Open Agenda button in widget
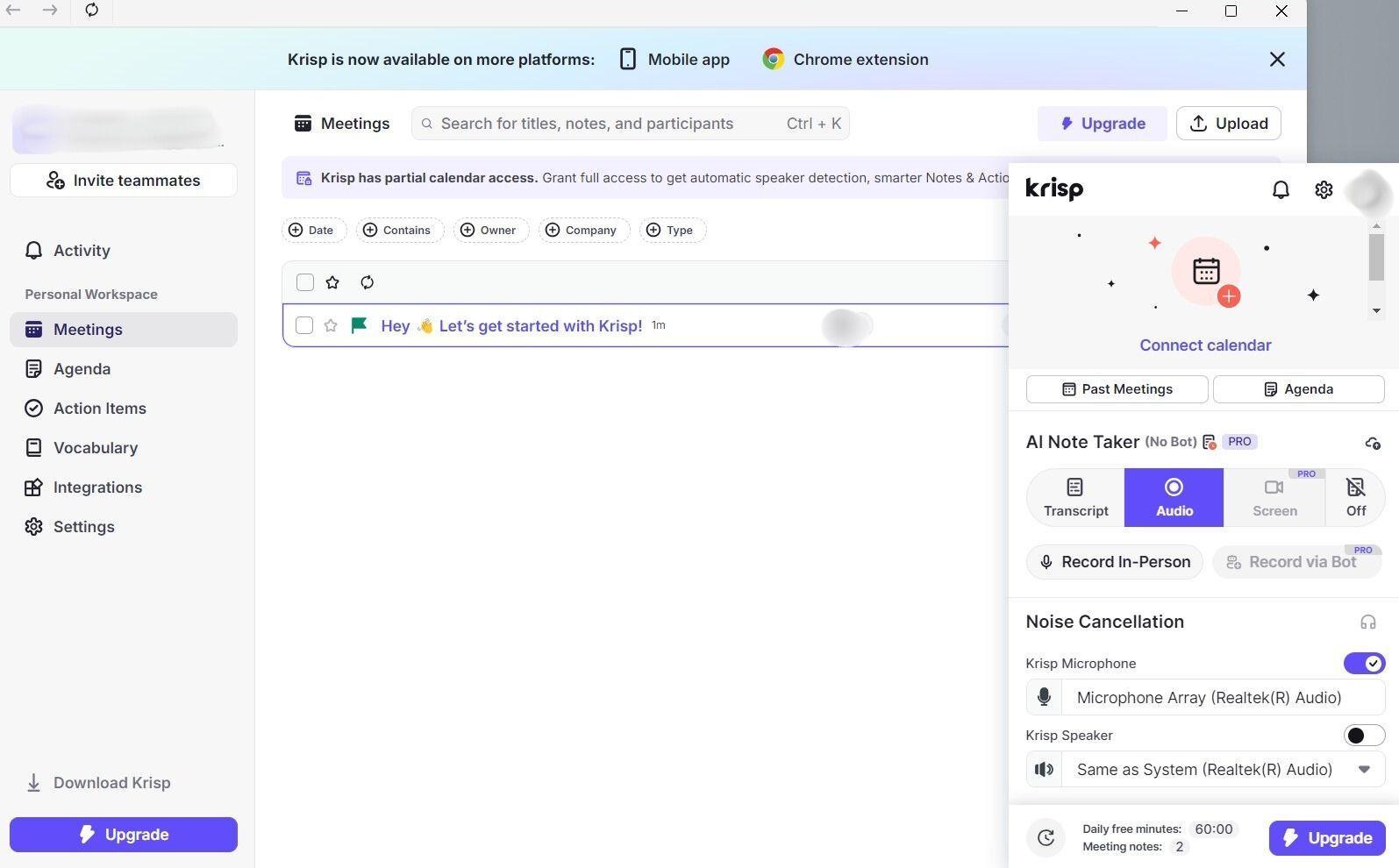The height and width of the screenshot is (868, 1399). point(1298,389)
